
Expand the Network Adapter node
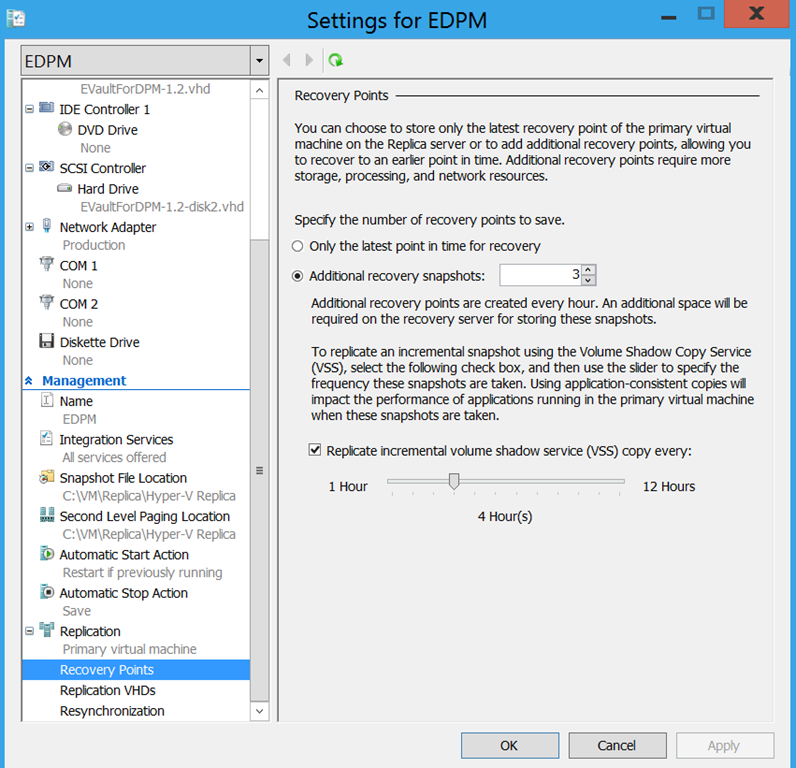tap(29, 227)
